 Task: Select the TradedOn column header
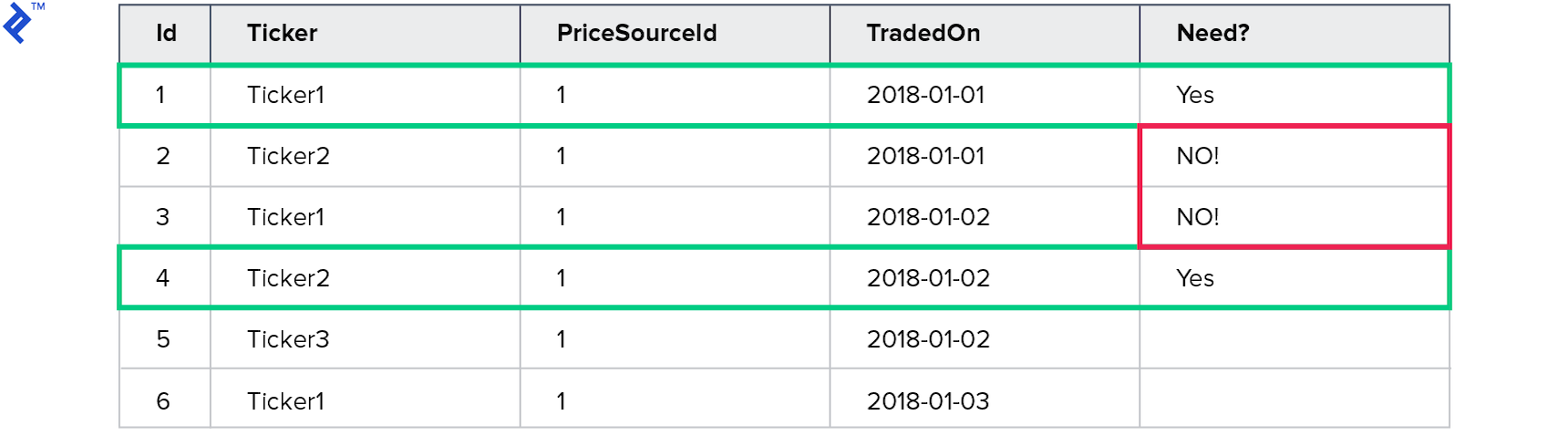(x=923, y=34)
